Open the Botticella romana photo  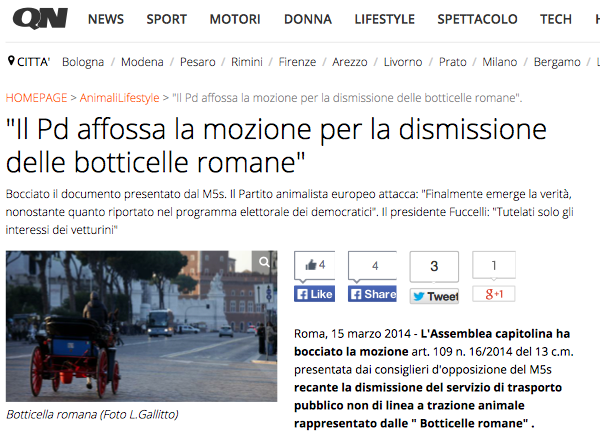[x=141, y=326]
